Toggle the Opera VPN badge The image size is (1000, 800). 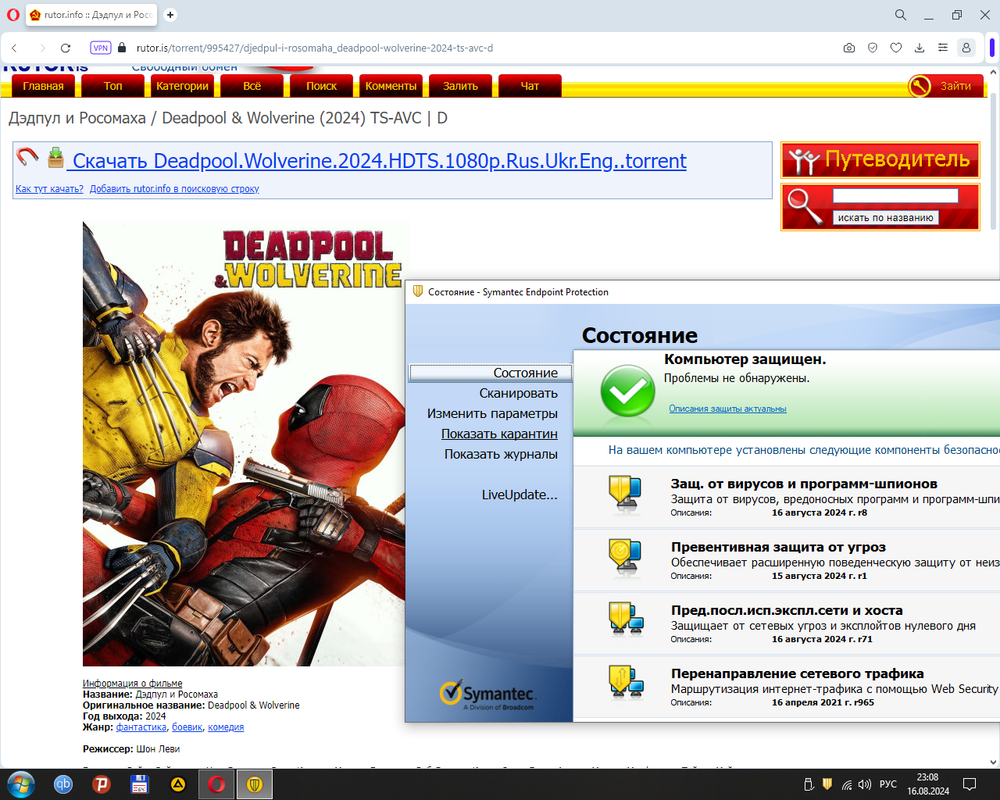coord(101,48)
